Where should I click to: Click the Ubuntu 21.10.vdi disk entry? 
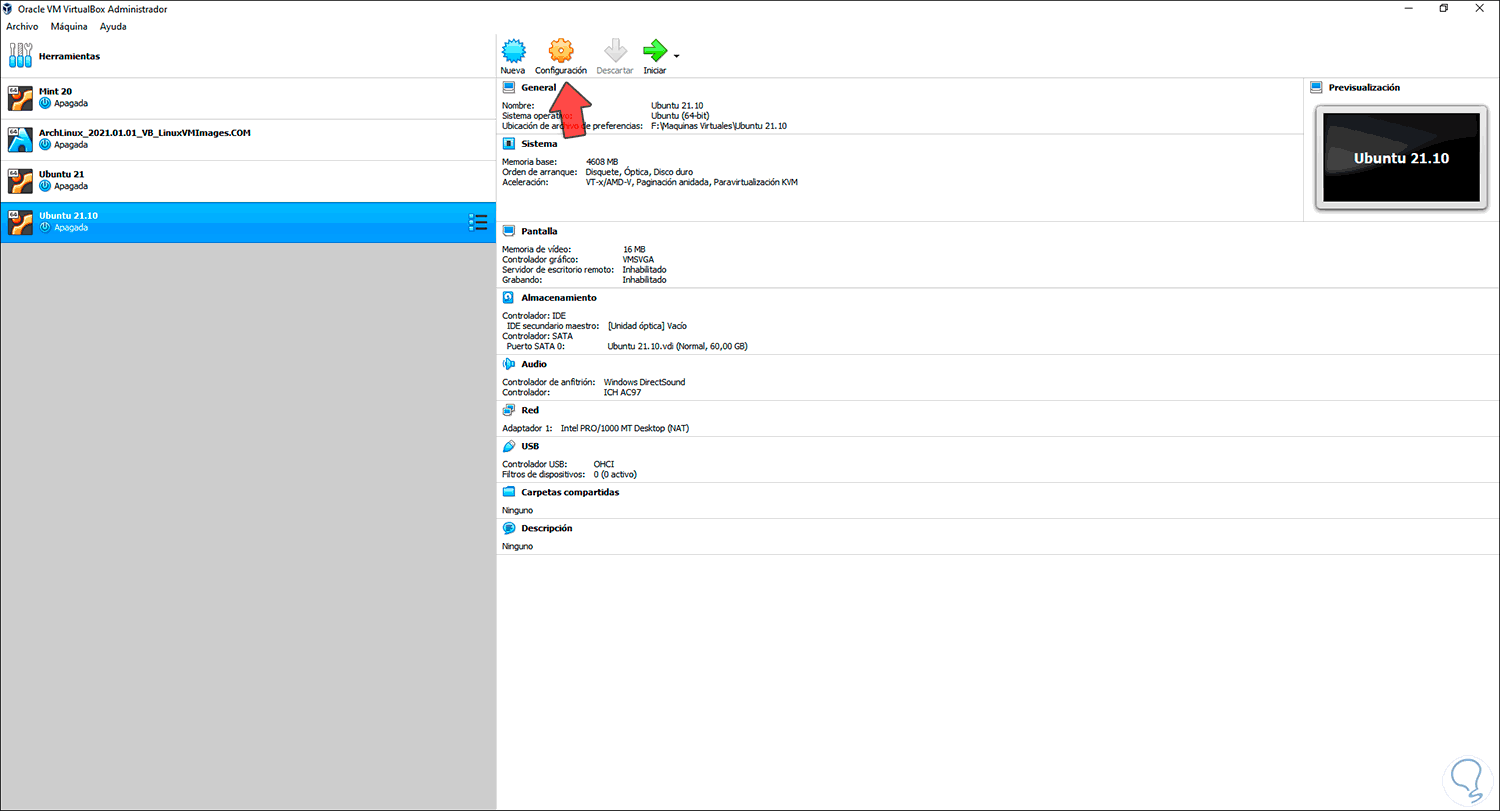[678, 346]
